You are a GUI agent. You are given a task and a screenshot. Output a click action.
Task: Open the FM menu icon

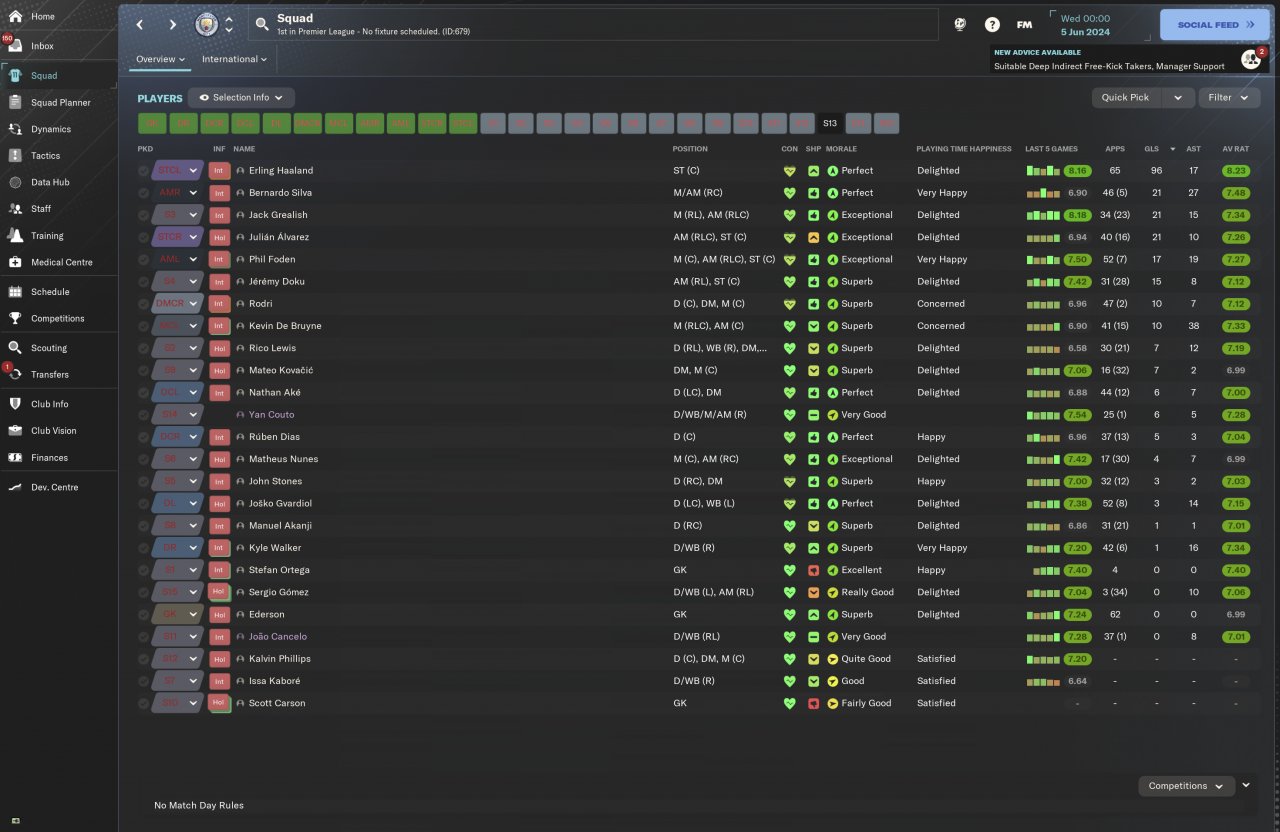click(x=1024, y=24)
